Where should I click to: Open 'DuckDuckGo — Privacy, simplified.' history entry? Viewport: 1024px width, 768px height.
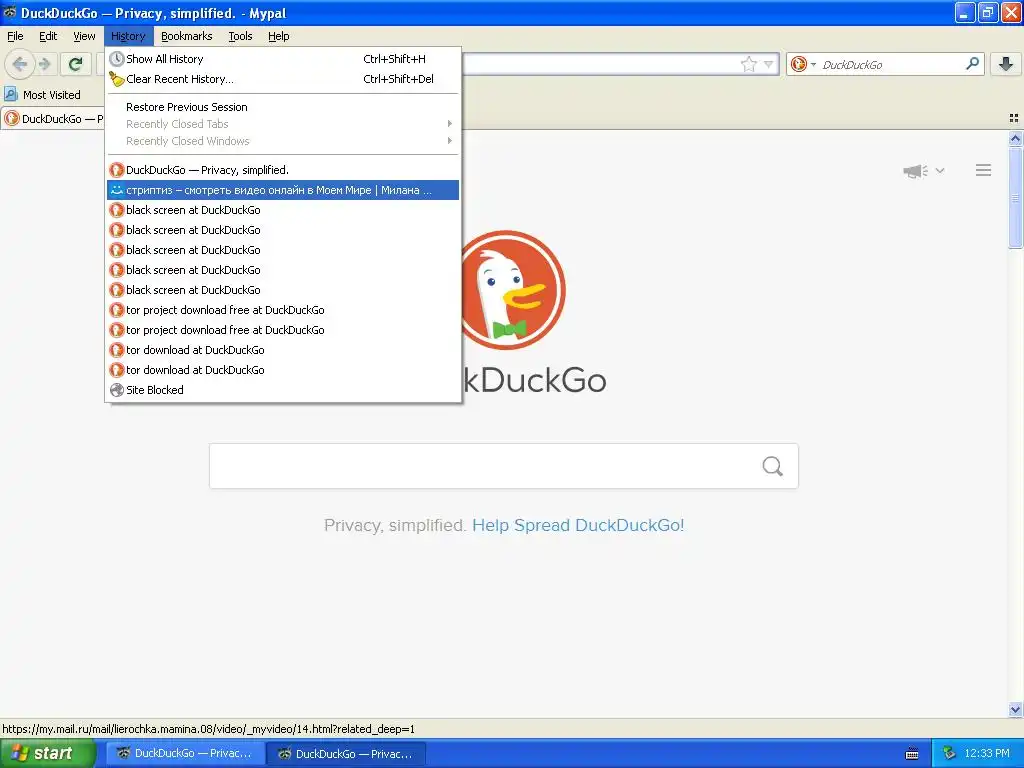point(283,170)
